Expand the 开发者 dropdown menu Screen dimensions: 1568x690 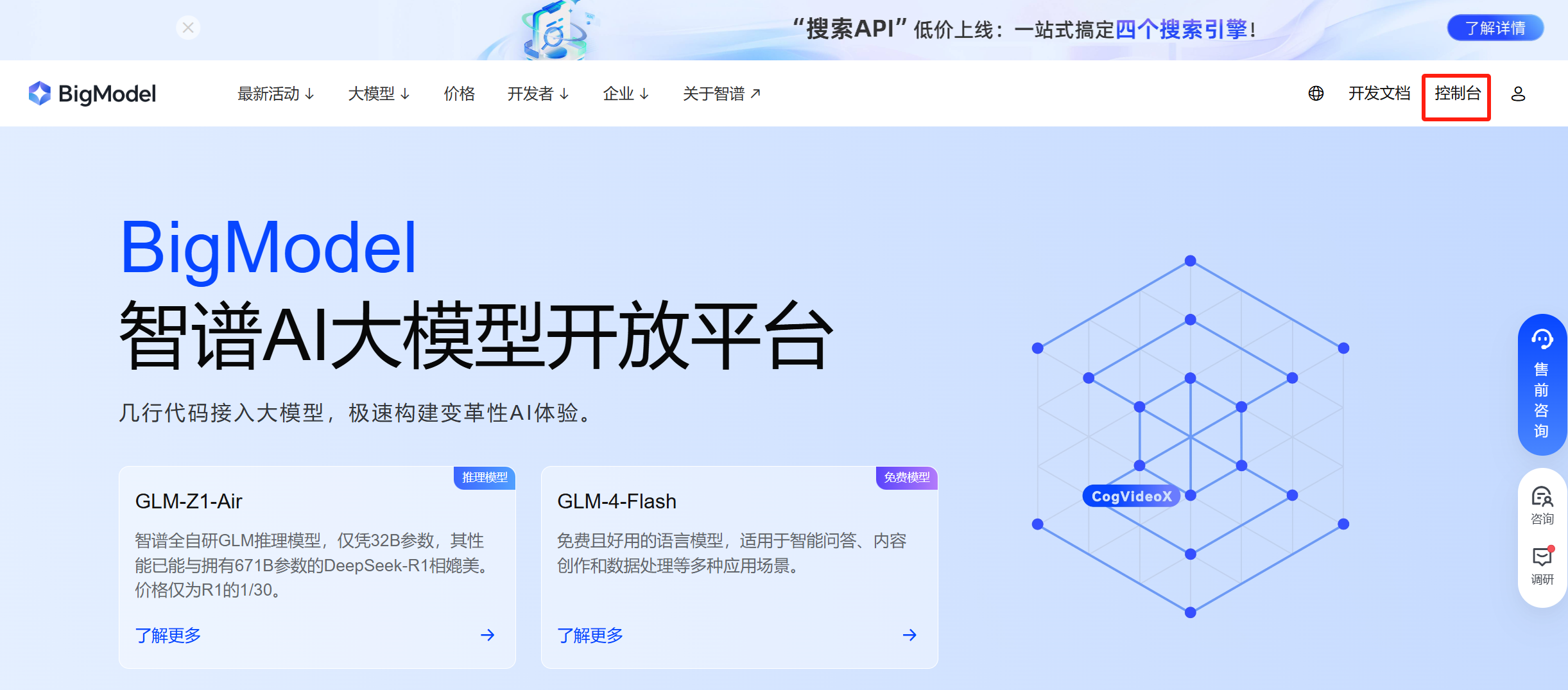[538, 94]
